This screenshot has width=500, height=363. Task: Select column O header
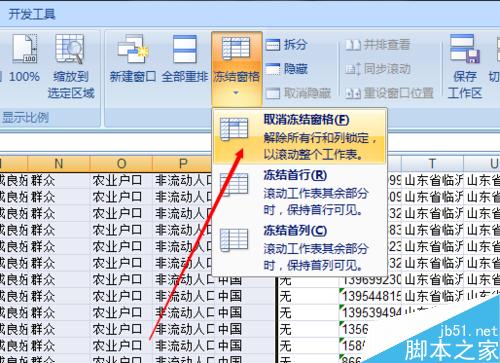click(121, 164)
